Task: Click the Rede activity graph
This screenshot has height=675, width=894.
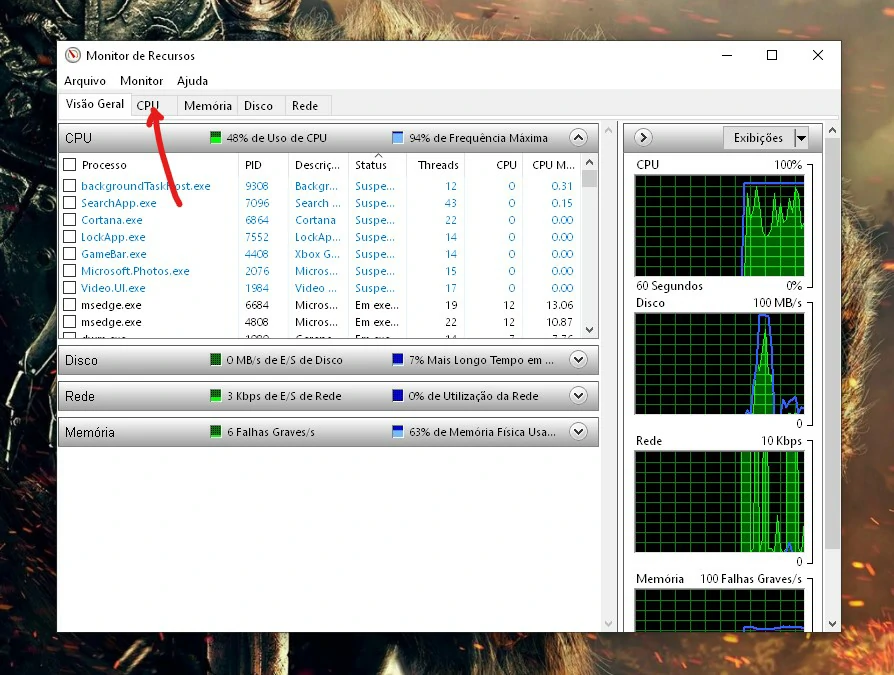Action: pyautogui.click(x=720, y=502)
